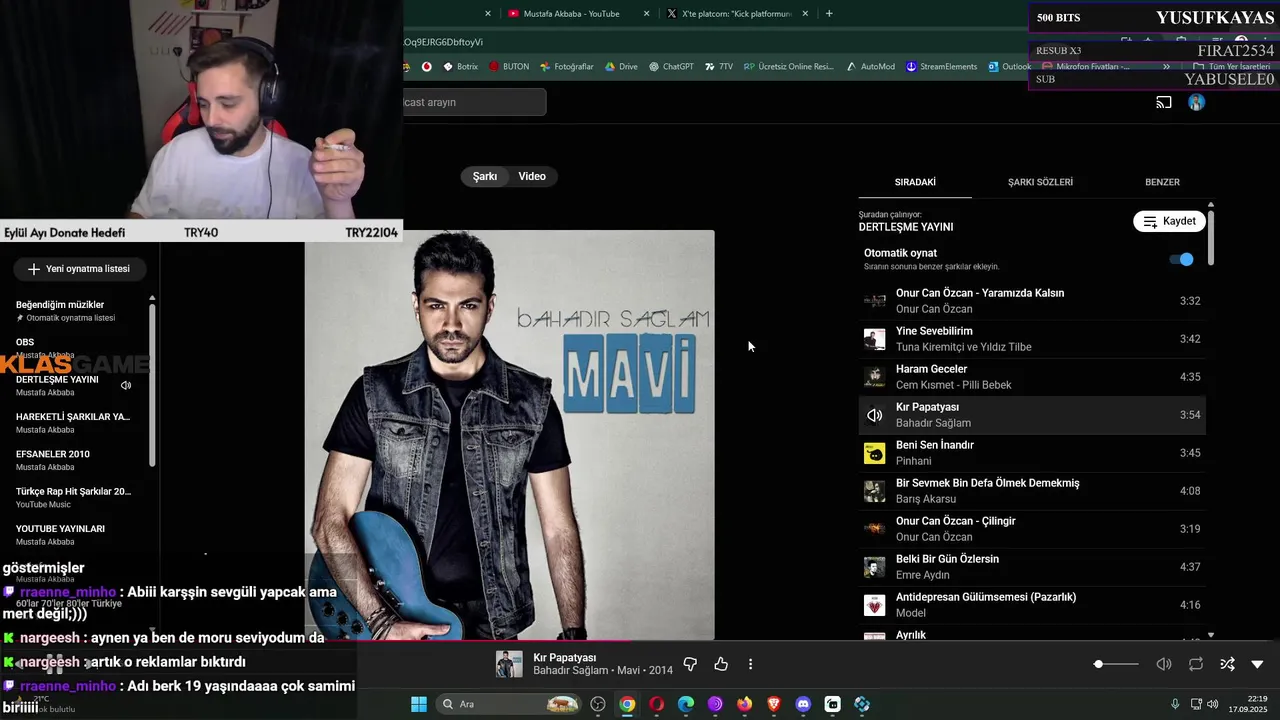Open Windows Start menu

[x=419, y=704]
